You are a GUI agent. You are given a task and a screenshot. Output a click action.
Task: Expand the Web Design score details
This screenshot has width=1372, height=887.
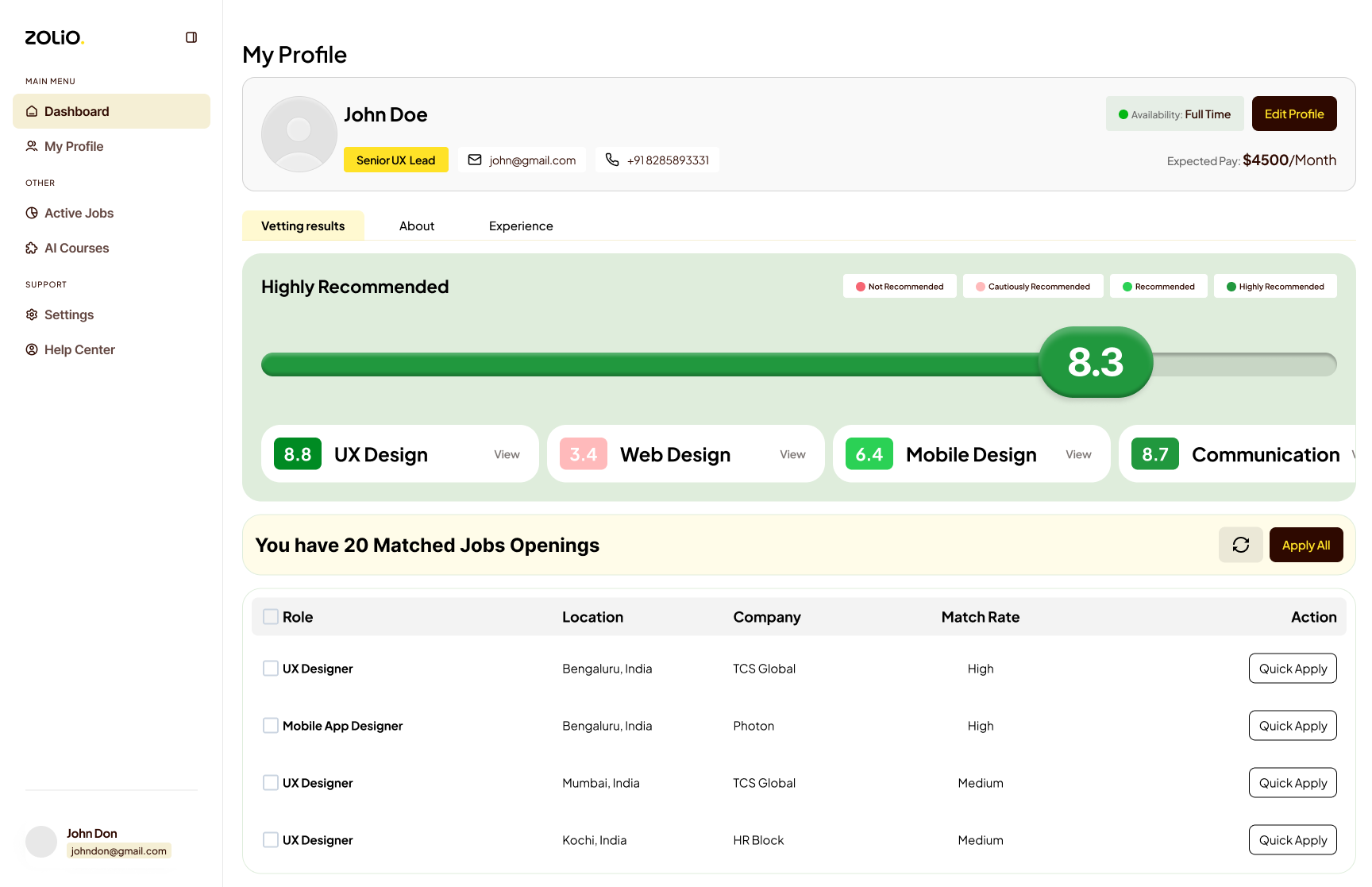pyautogui.click(x=792, y=454)
